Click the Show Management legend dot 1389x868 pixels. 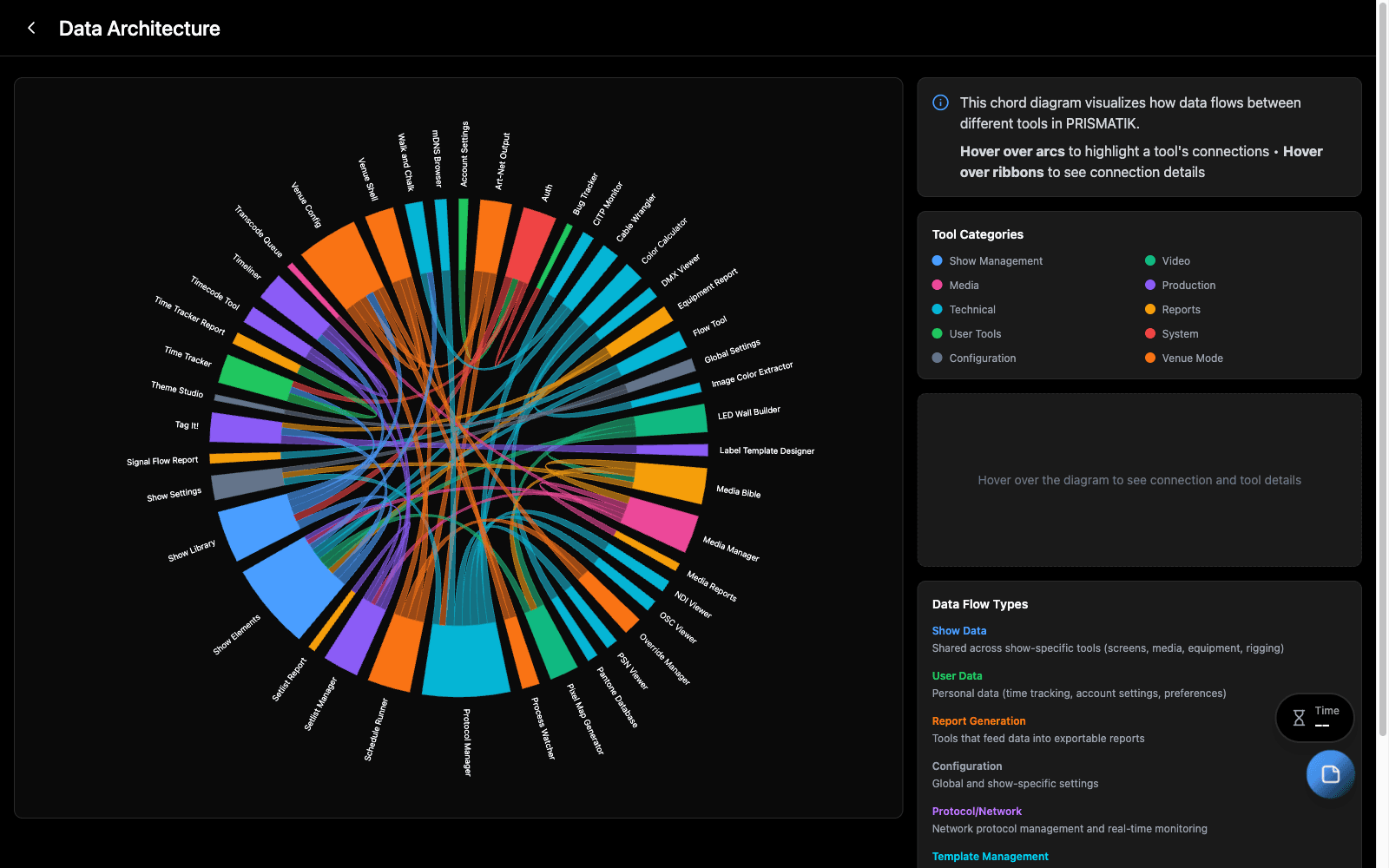(x=937, y=260)
